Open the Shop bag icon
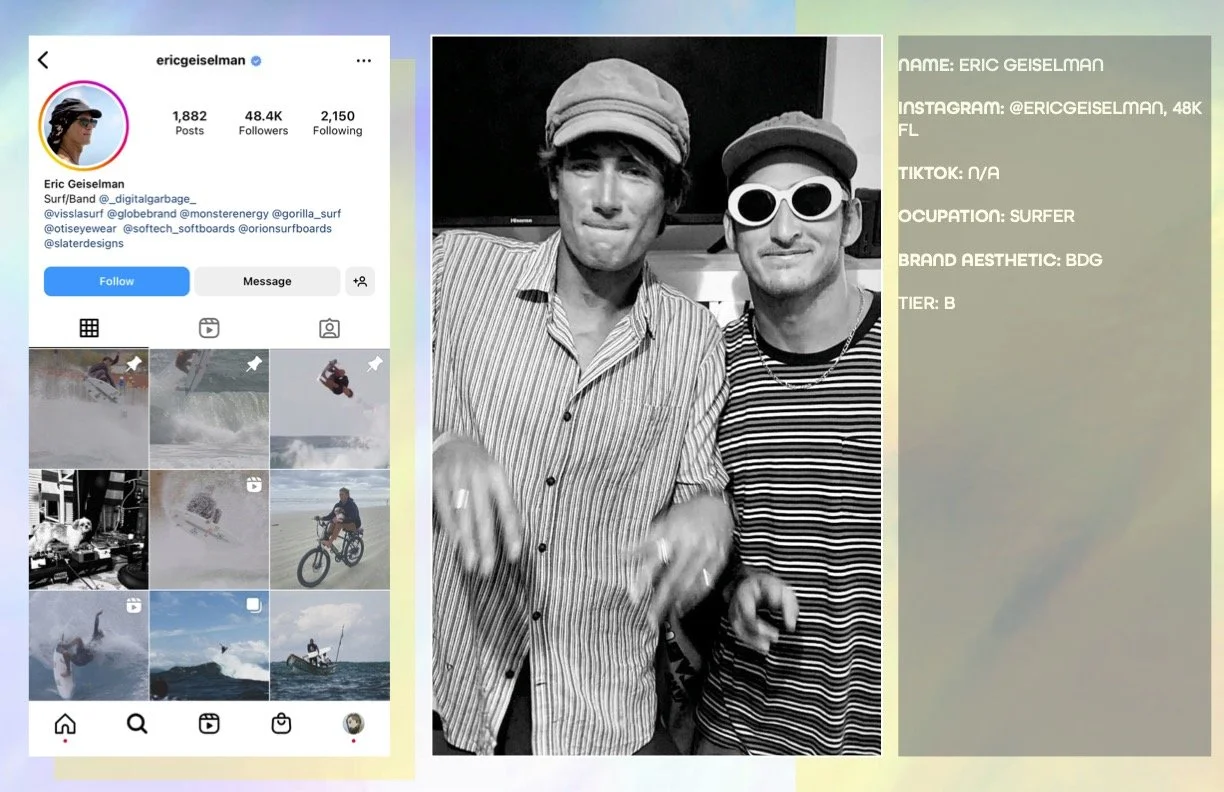 point(281,724)
